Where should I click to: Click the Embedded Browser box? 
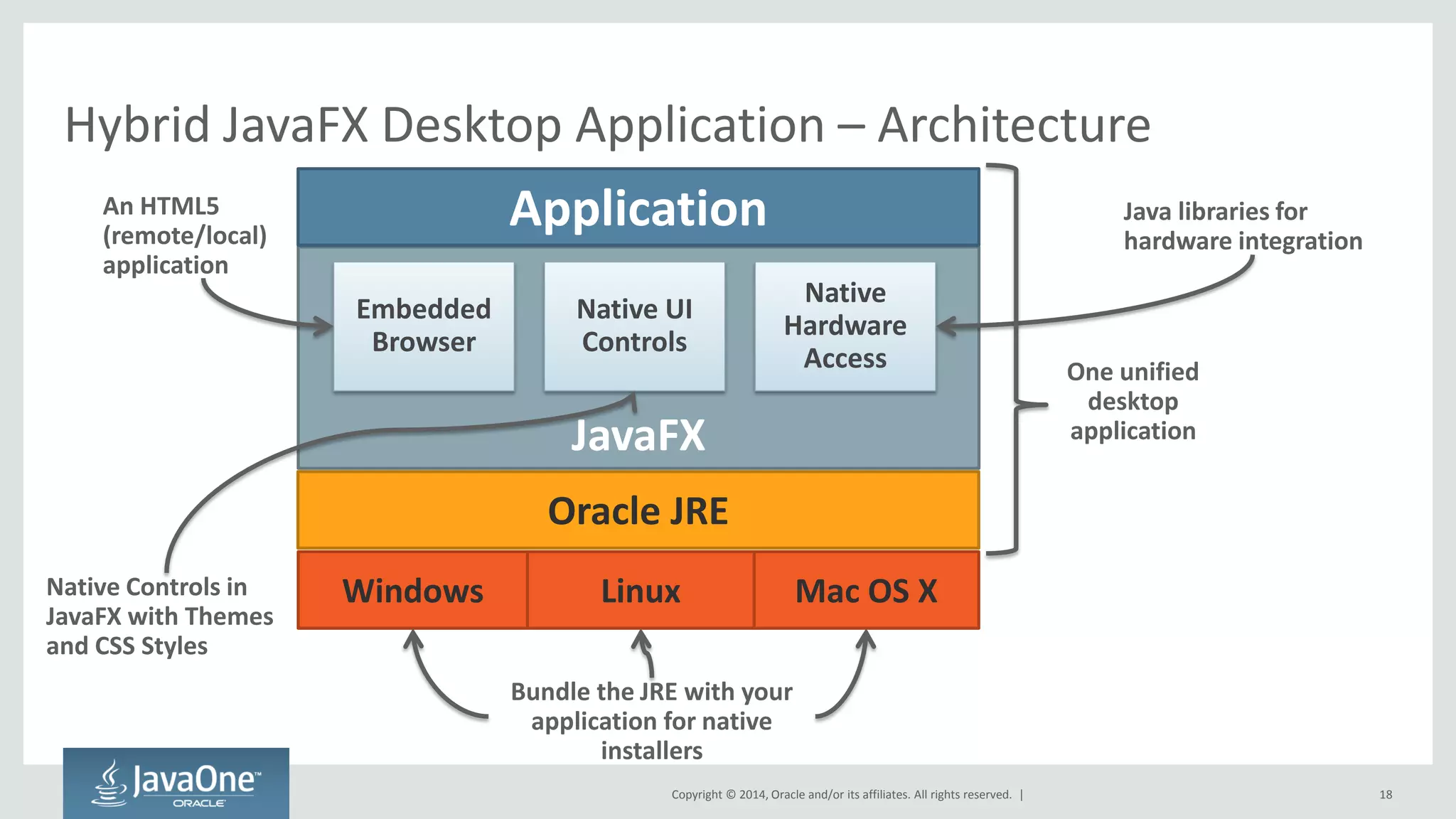tap(424, 326)
